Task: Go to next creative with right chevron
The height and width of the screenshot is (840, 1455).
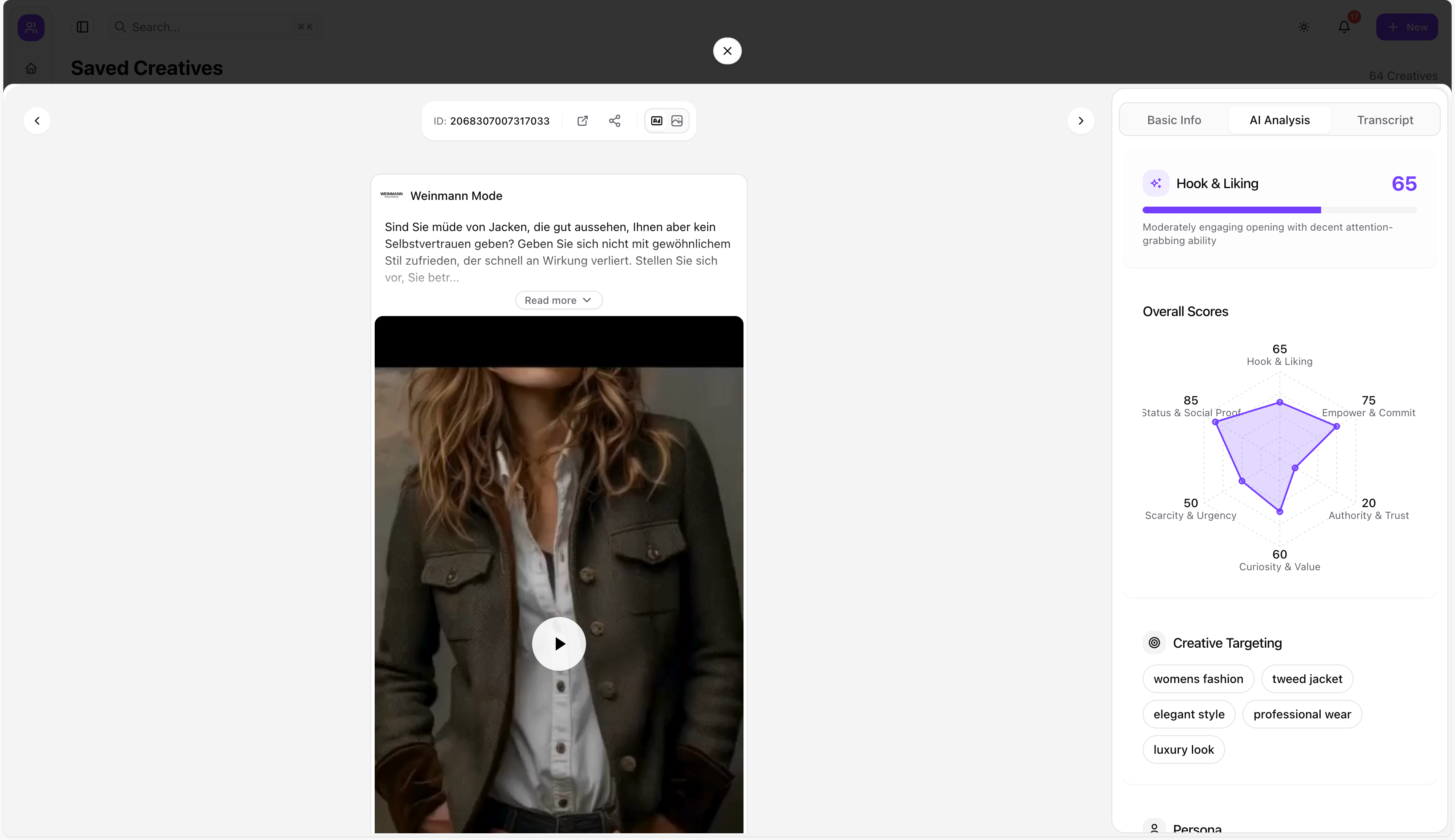Action: click(x=1080, y=121)
